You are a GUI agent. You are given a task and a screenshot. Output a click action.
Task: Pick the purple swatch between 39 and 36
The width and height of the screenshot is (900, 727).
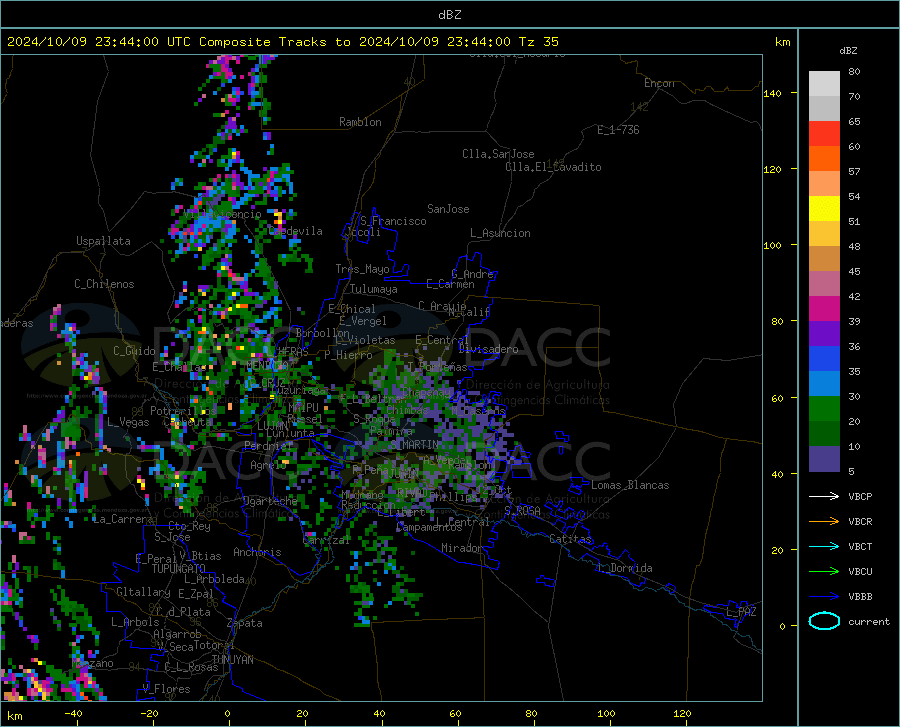point(824,334)
